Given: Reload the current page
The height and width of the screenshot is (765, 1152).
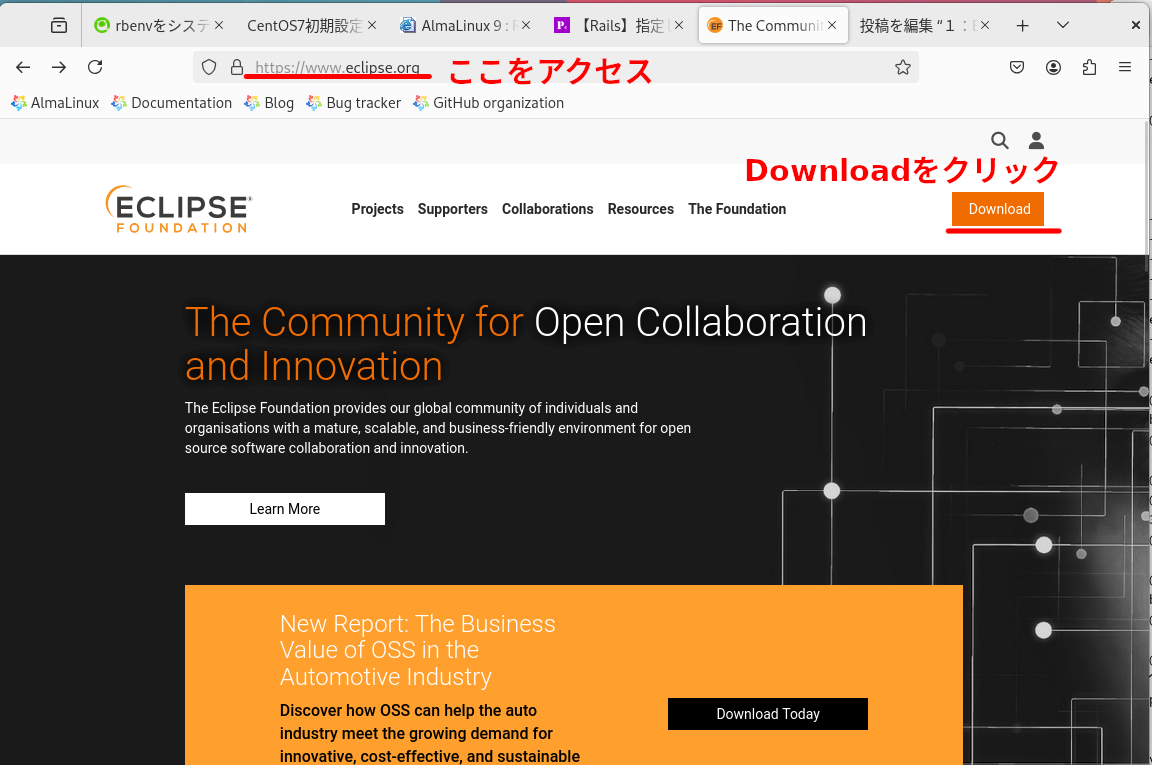Looking at the screenshot, I should 95,68.
